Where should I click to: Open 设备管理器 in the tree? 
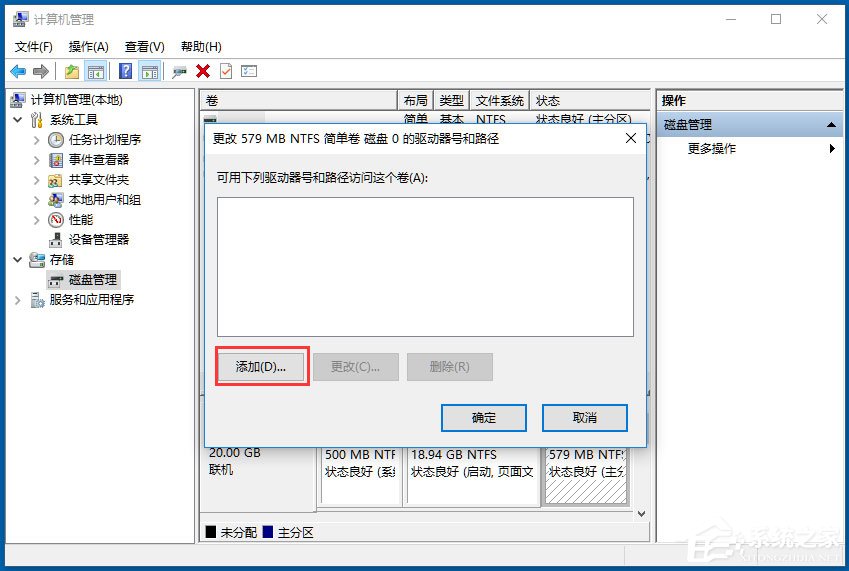(99, 240)
